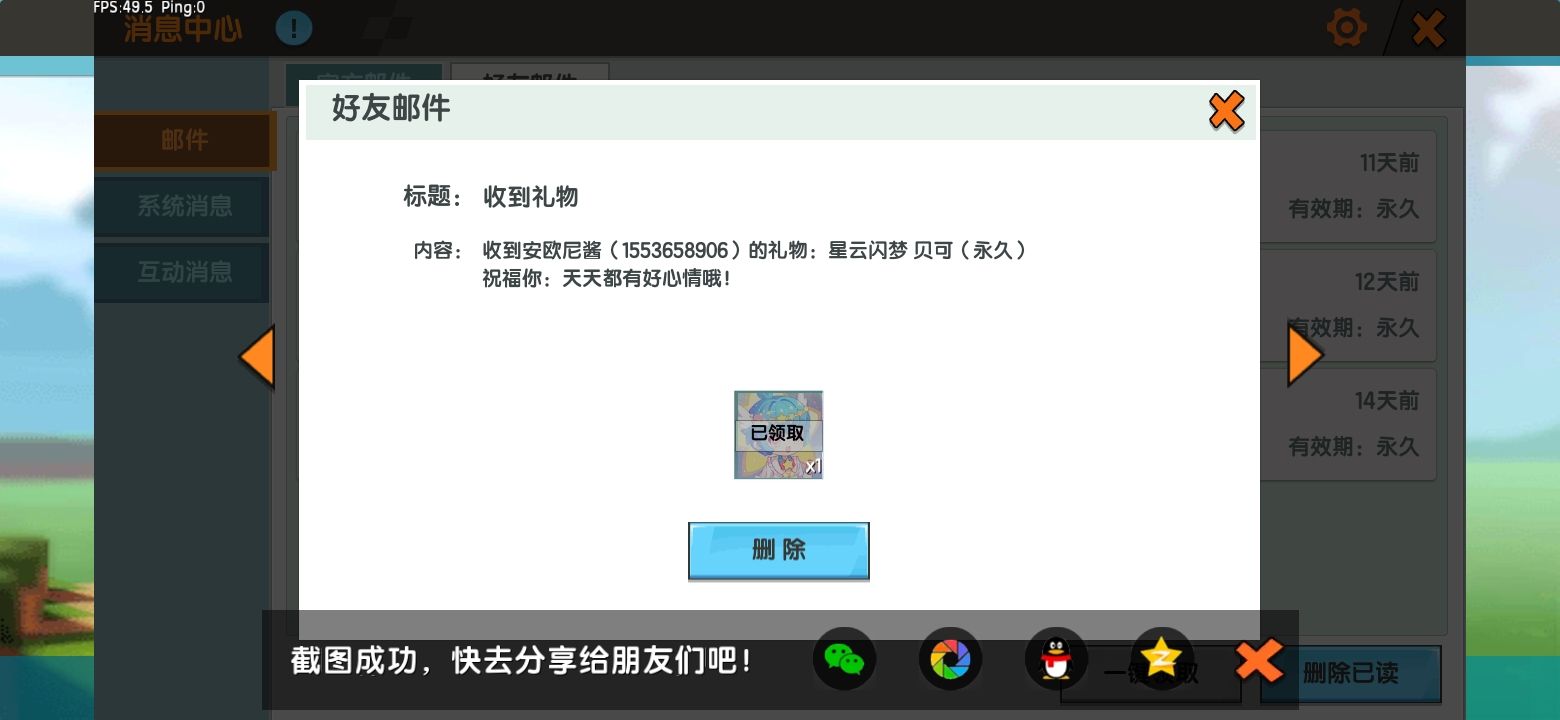Dismiss the screenshot share bar
The image size is (1560, 720).
pos(1259,661)
